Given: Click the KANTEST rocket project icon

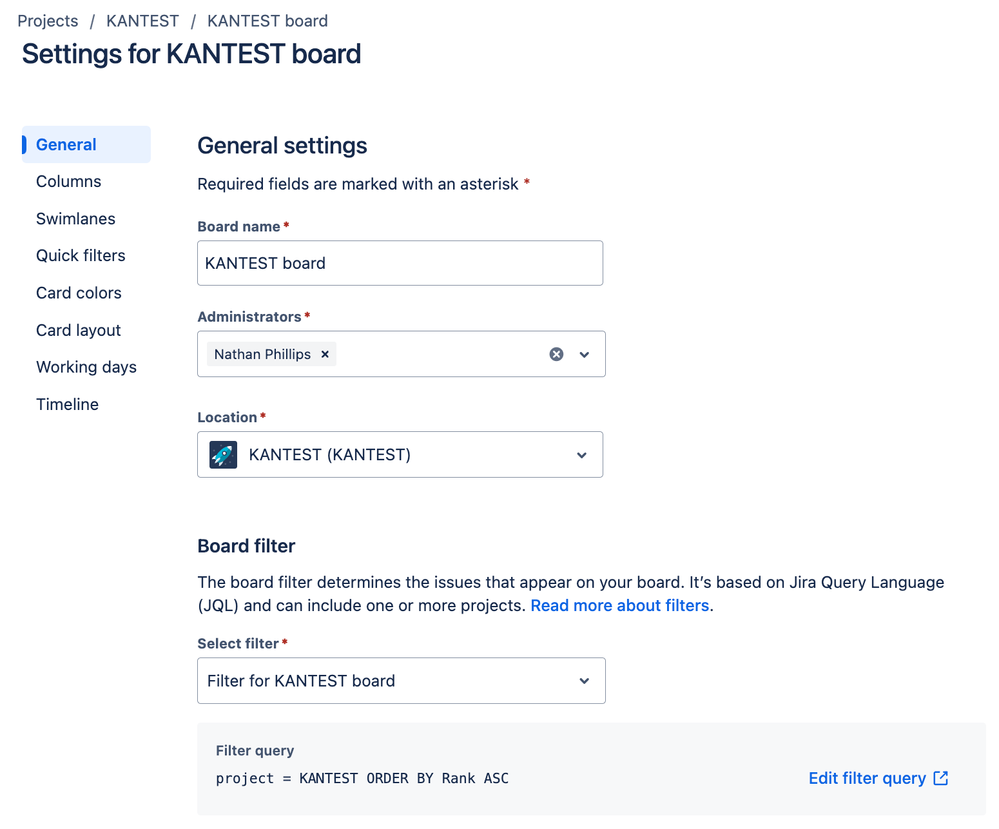Looking at the screenshot, I should click(x=223, y=455).
